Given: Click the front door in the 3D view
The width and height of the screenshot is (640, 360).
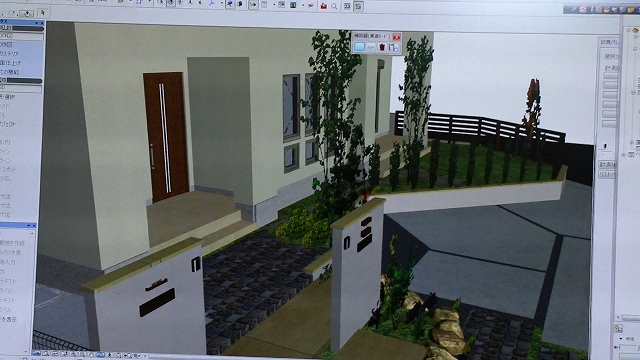Looking at the screenshot, I should pyautogui.click(x=167, y=136).
